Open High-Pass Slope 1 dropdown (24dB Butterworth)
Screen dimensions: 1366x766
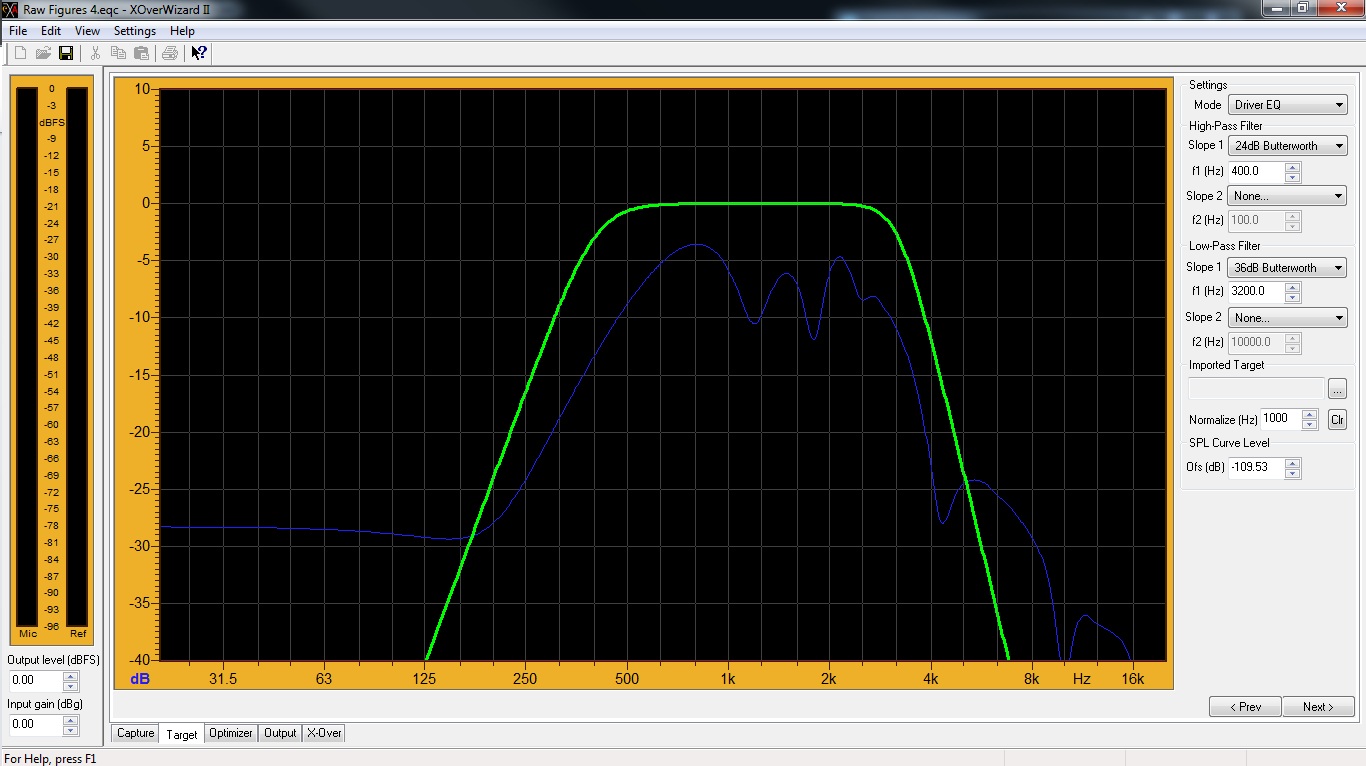[x=1288, y=146]
